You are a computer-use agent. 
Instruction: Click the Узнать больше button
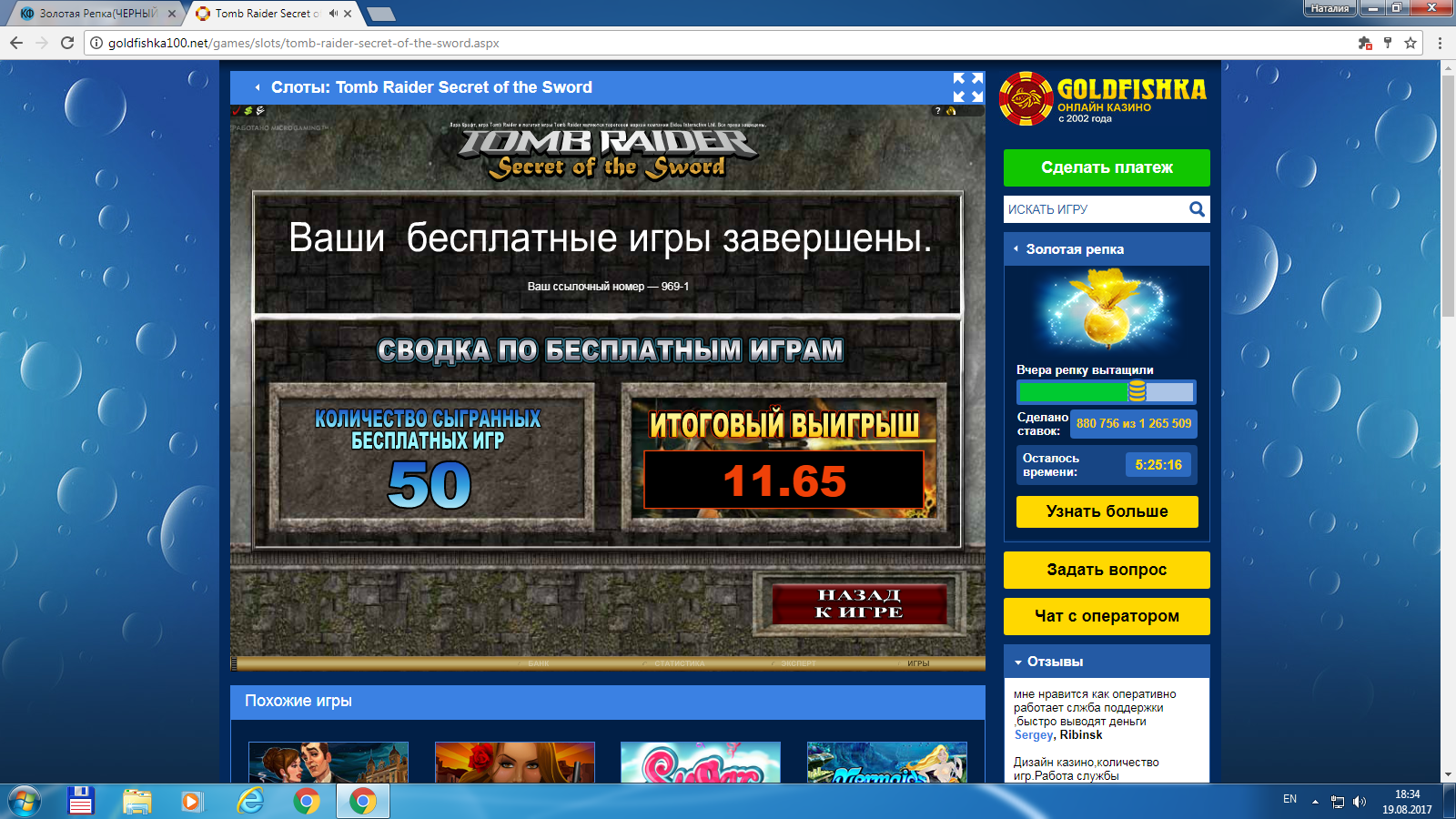pos(1107,511)
